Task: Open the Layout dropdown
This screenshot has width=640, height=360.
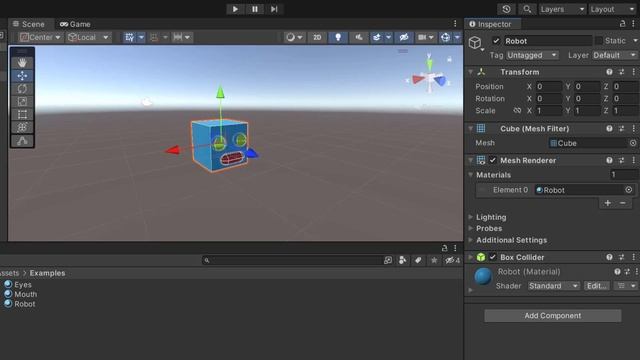Action: 612,9
